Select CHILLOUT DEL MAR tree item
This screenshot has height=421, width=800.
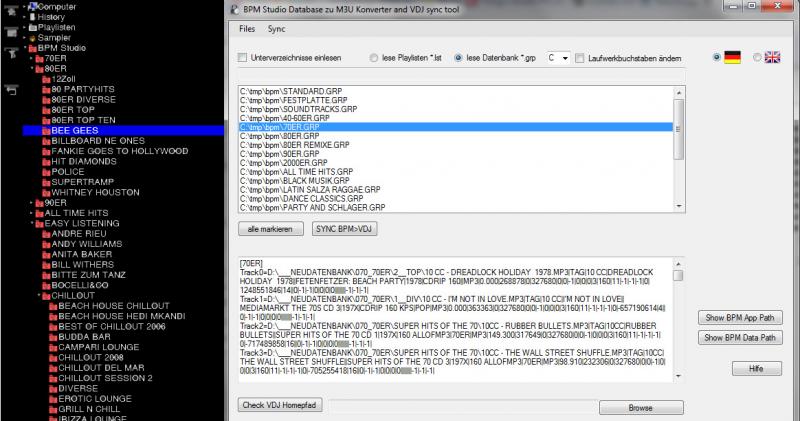(101, 368)
